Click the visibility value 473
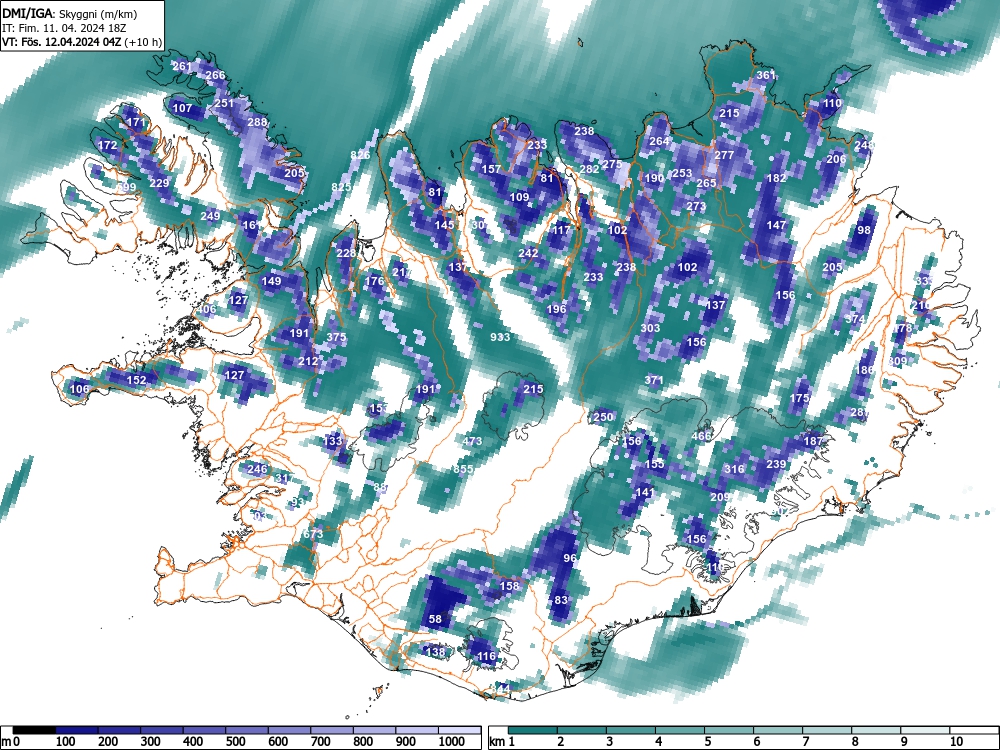 click(472, 441)
